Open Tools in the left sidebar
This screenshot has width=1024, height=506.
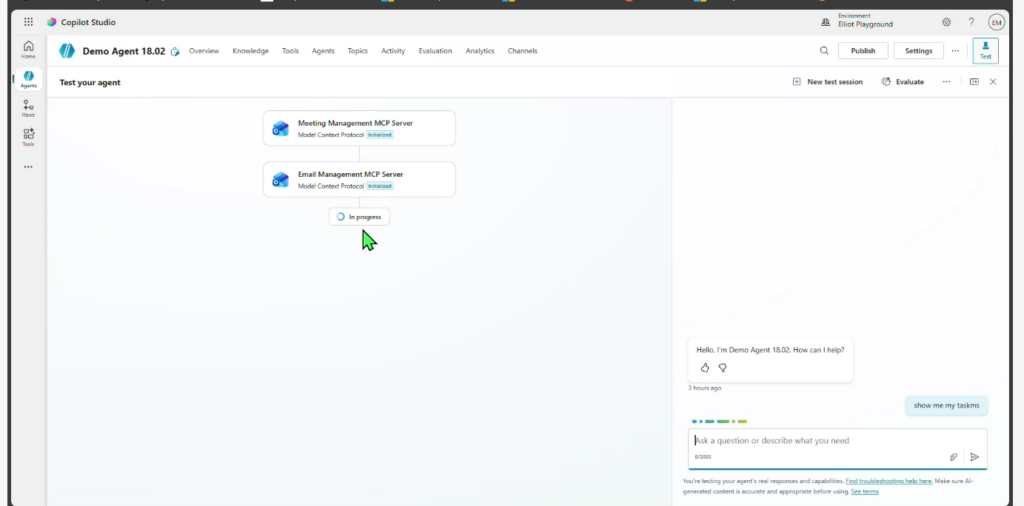(x=28, y=136)
